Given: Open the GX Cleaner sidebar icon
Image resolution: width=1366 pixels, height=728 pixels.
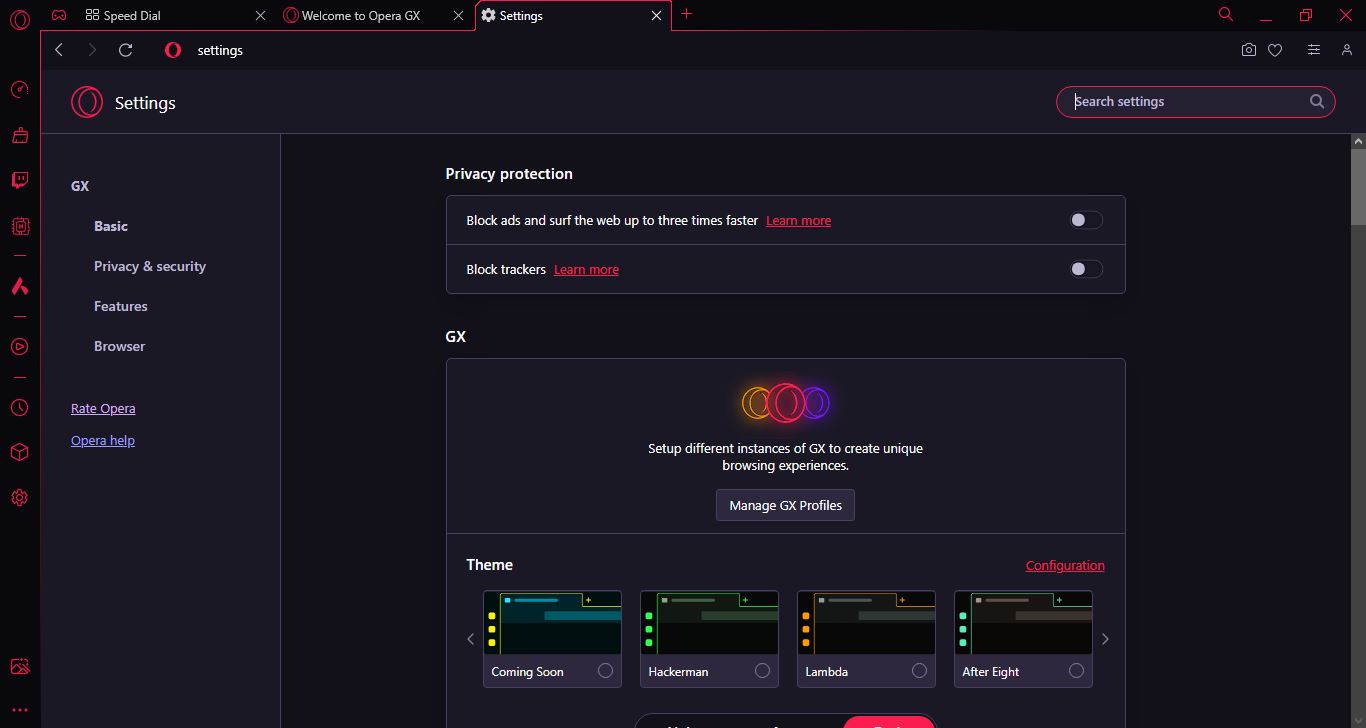Looking at the screenshot, I should pos(19,135).
